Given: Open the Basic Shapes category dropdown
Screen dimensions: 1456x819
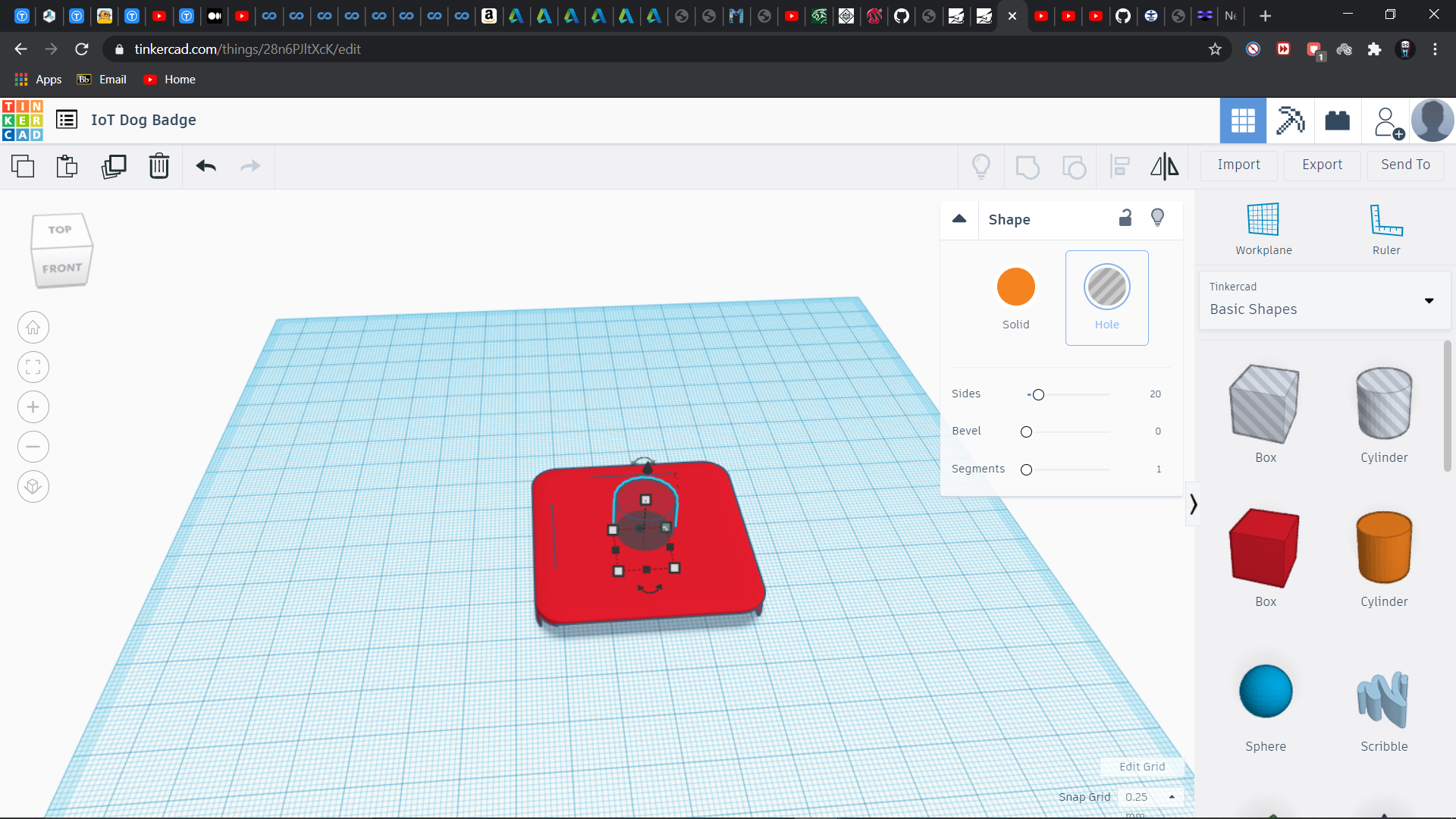Looking at the screenshot, I should pyautogui.click(x=1324, y=300).
